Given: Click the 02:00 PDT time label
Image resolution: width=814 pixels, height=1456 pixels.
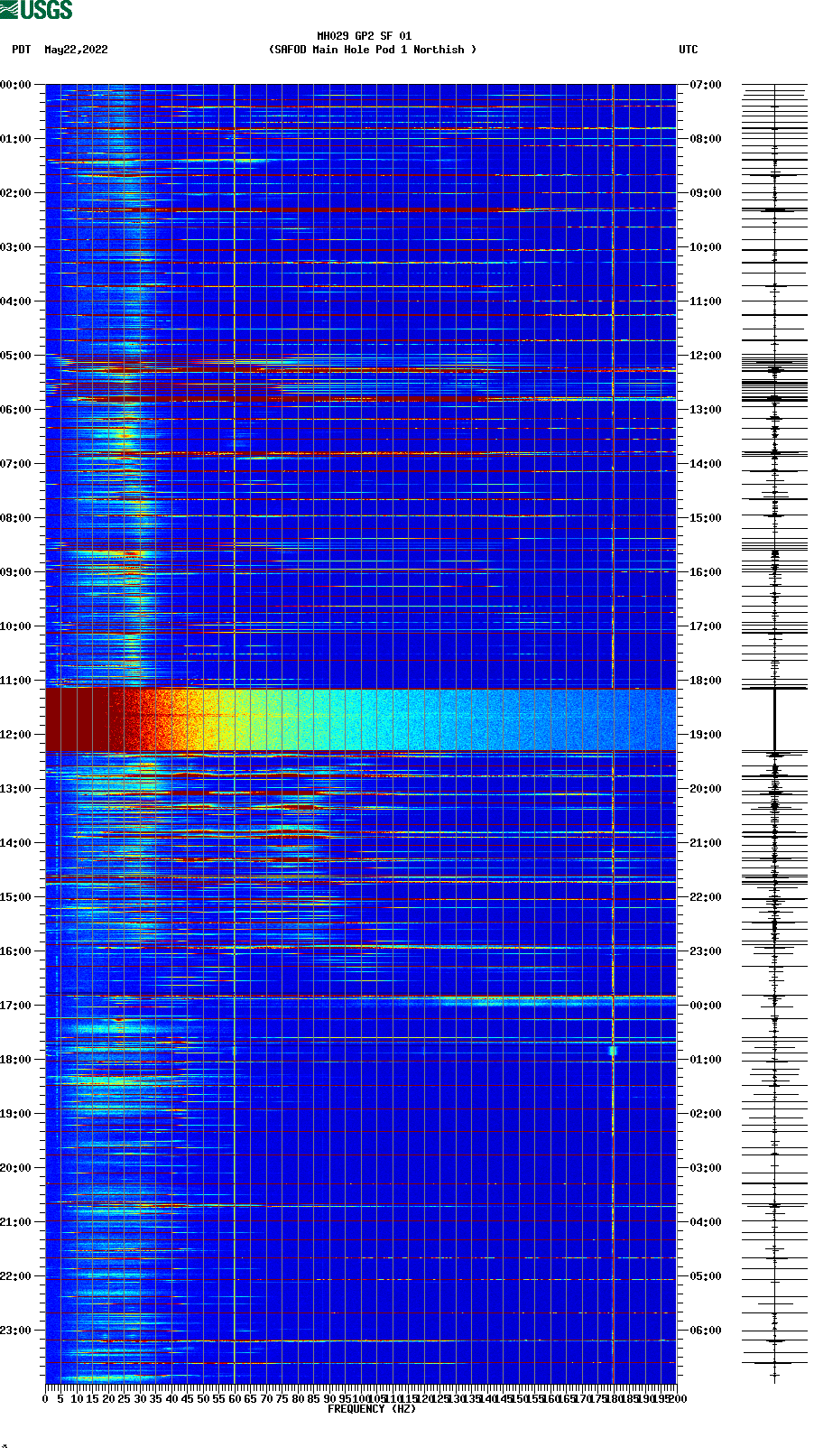Looking at the screenshot, I should (16, 193).
